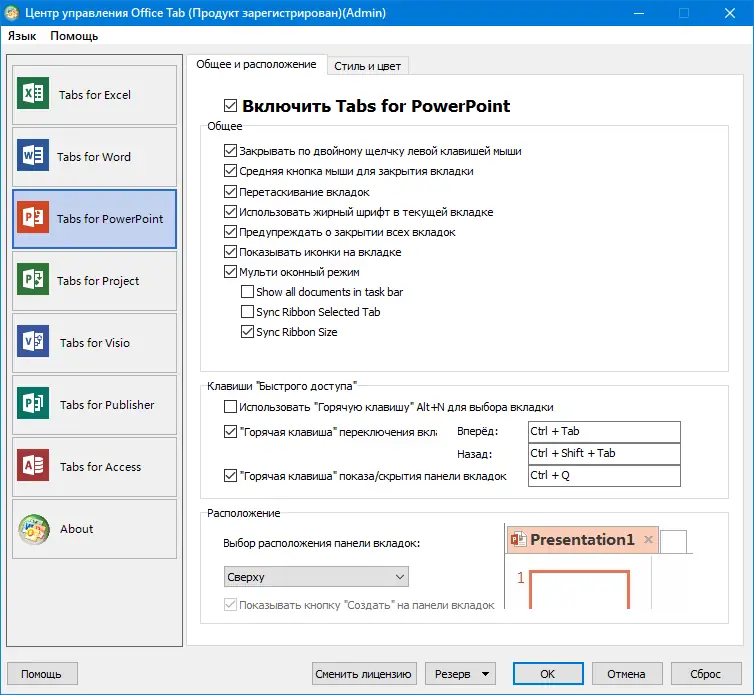Open the Access icon entry

tap(33, 466)
